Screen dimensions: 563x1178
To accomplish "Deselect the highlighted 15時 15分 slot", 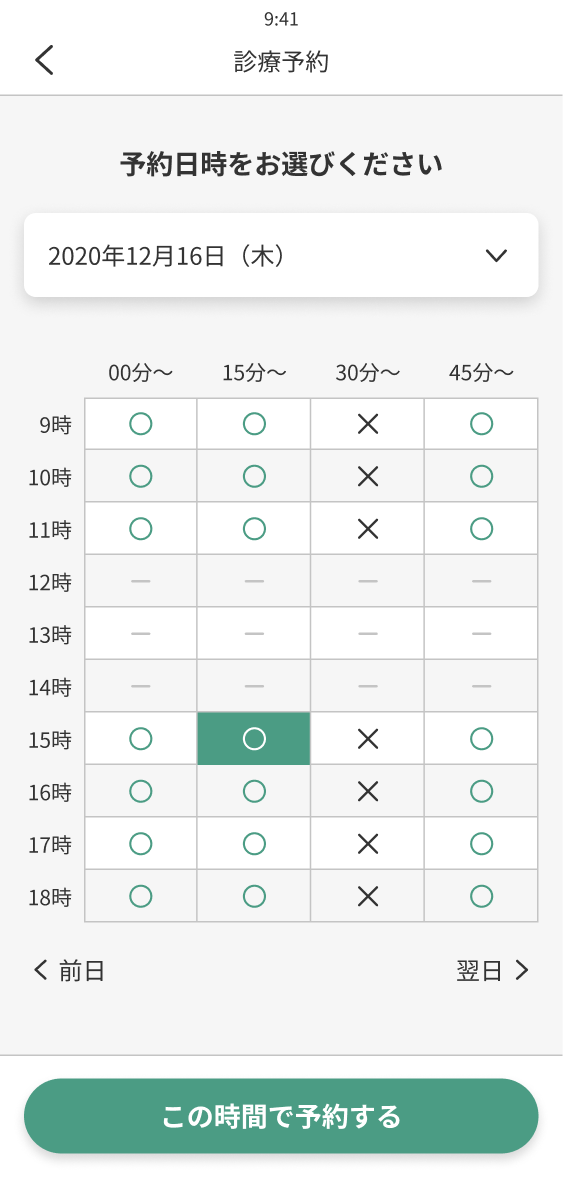I will [254, 739].
